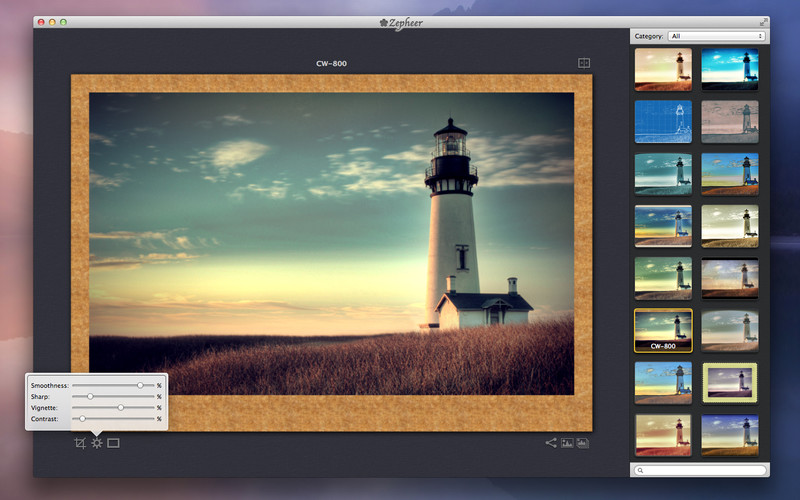Choose the blueprint sketch filter thumbnail
800x500 pixels.
click(x=663, y=121)
